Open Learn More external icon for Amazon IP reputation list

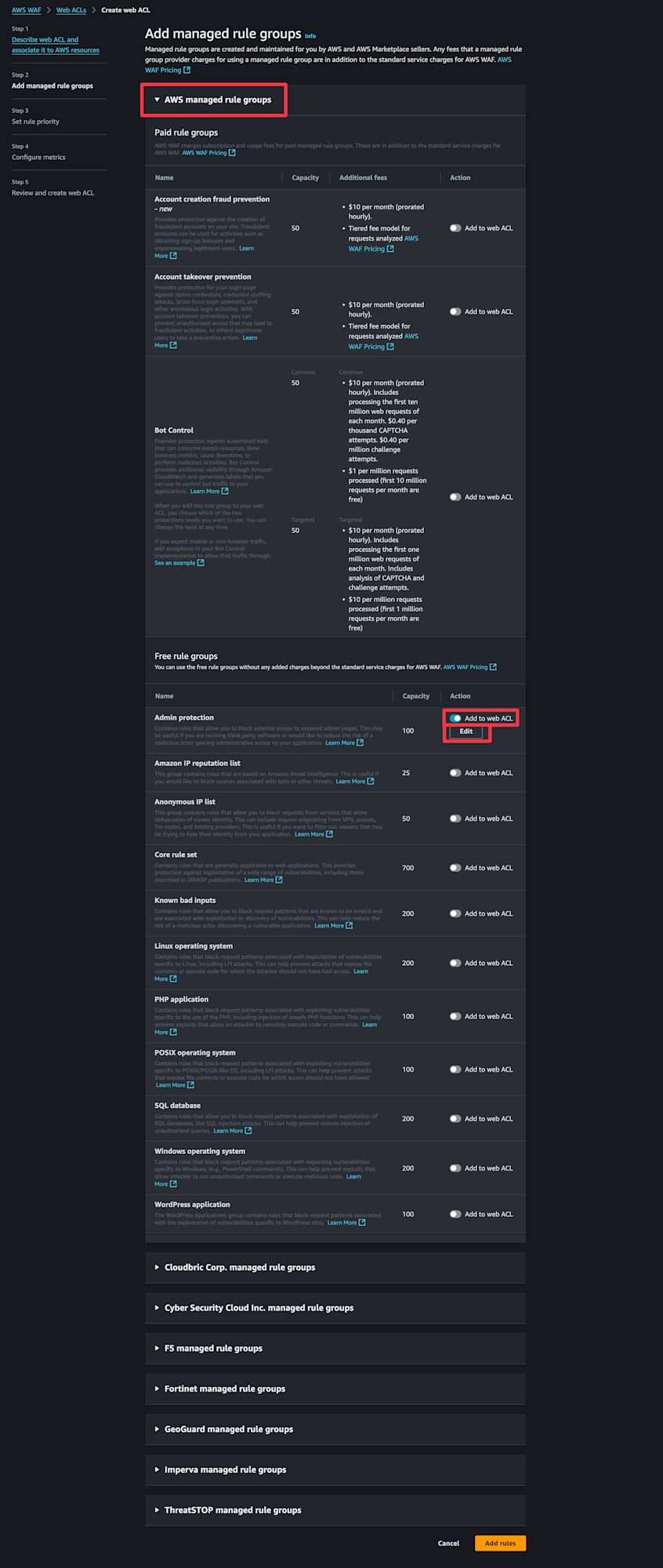tap(371, 781)
